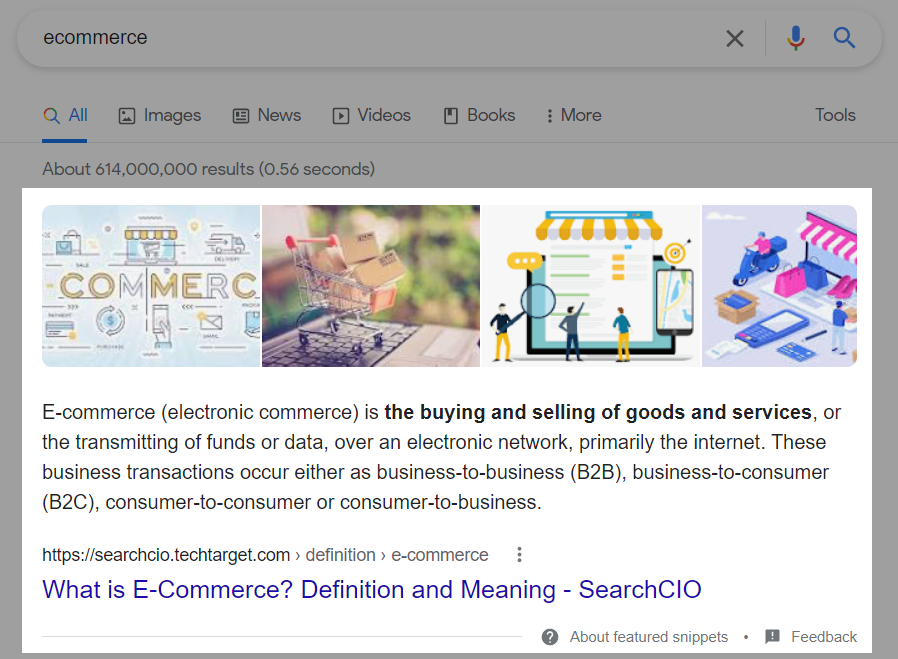This screenshot has width=898, height=659.
Task: Open the More dropdown
Action: tap(573, 115)
